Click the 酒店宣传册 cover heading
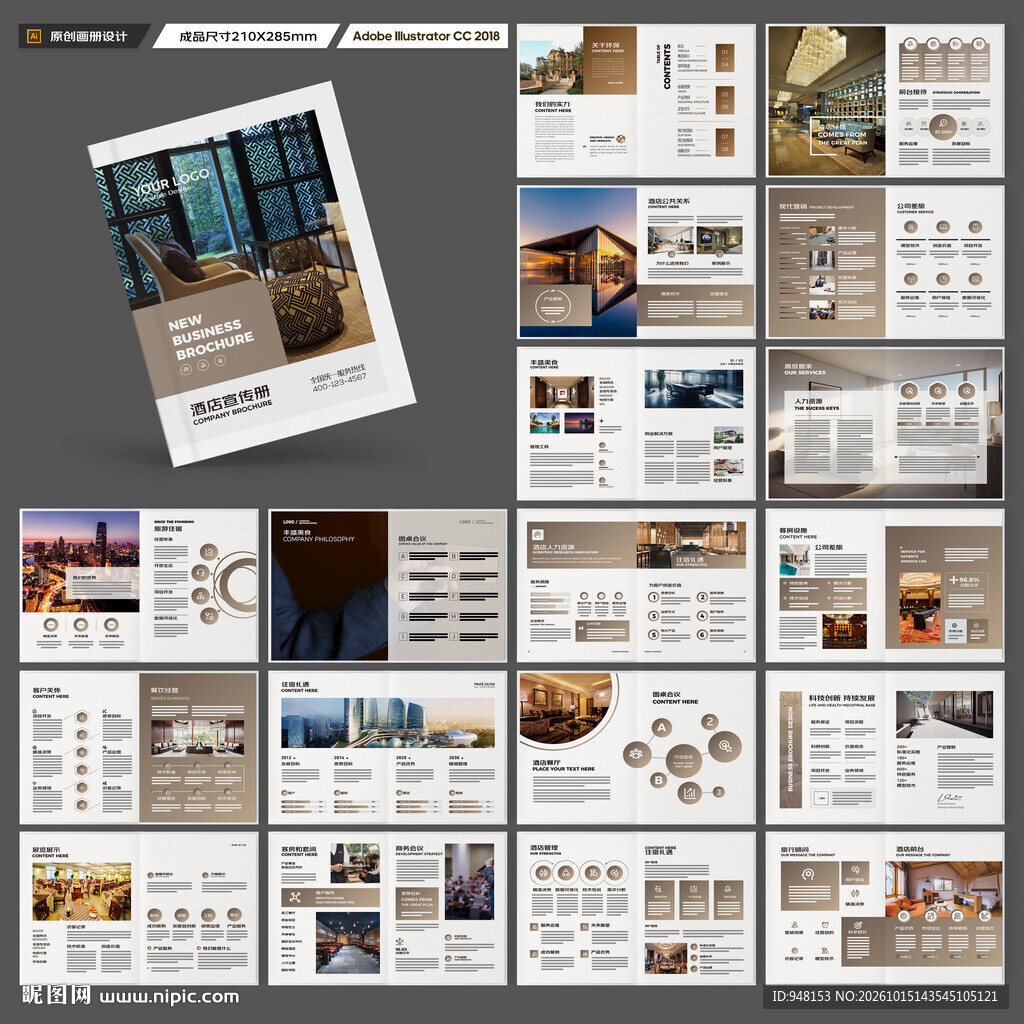The width and height of the screenshot is (1024, 1024). point(230,400)
